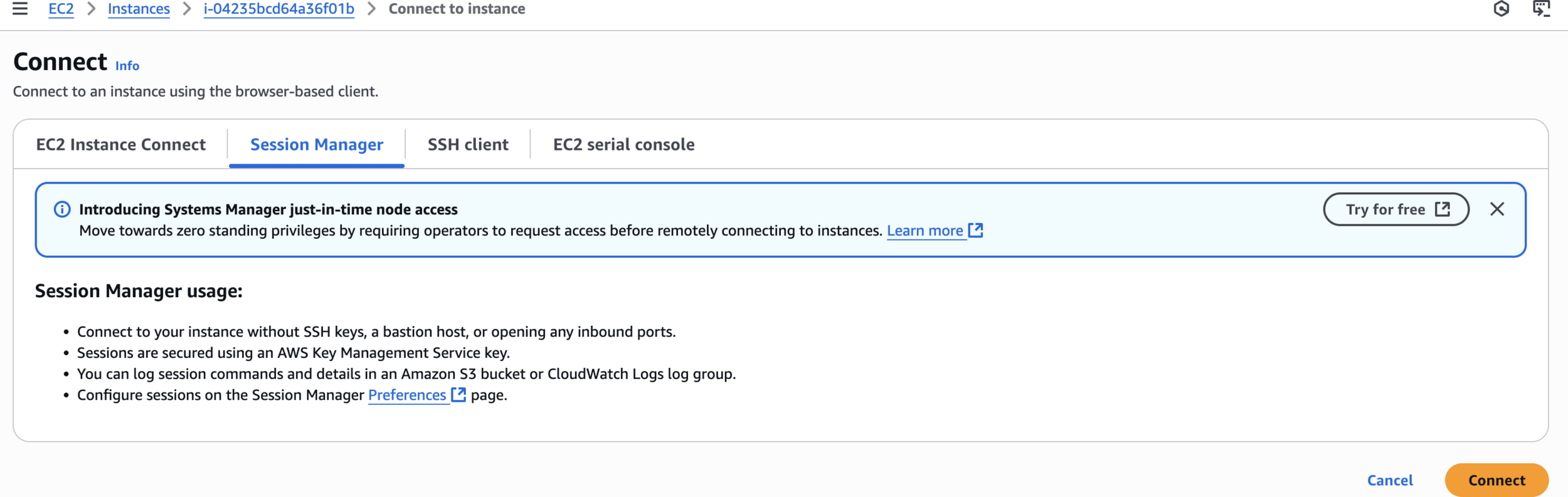Click external link icon beside Learn more

[975, 231]
